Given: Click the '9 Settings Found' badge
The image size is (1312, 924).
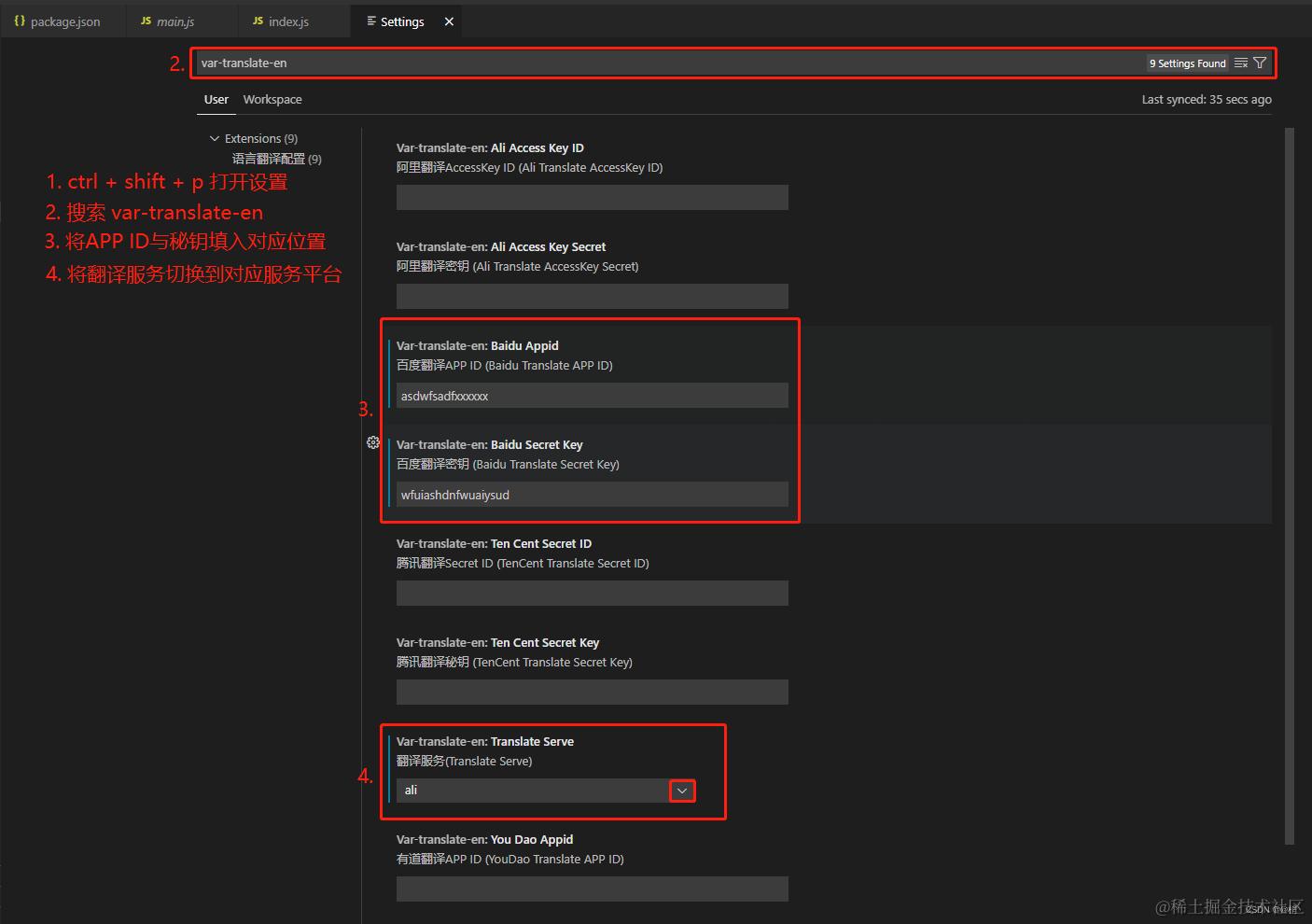Looking at the screenshot, I should [1187, 63].
